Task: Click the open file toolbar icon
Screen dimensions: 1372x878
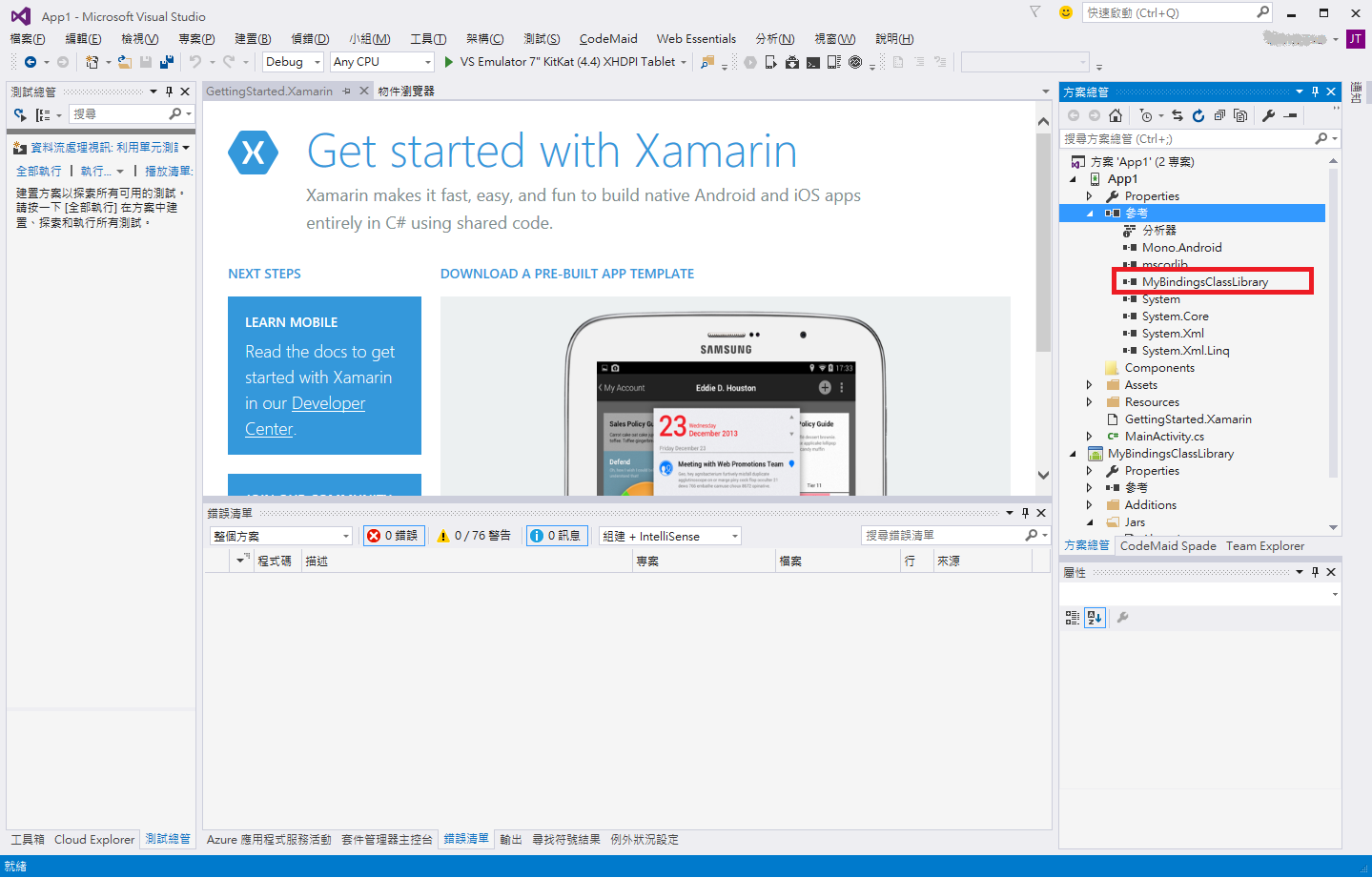Action: [125, 62]
